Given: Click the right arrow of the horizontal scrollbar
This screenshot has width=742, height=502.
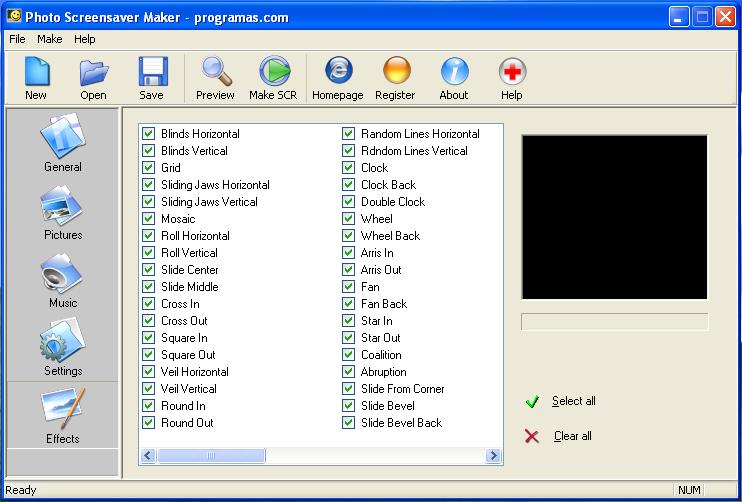Looking at the screenshot, I should tap(494, 456).
